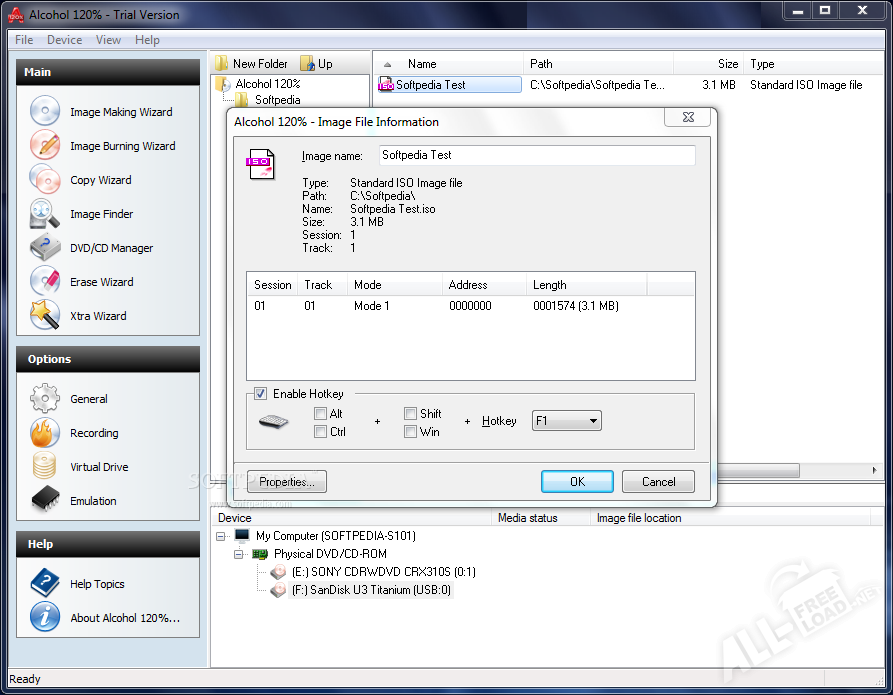Image resolution: width=893 pixels, height=695 pixels.
Task: Start the Erase Wizard icon
Action: 45,282
